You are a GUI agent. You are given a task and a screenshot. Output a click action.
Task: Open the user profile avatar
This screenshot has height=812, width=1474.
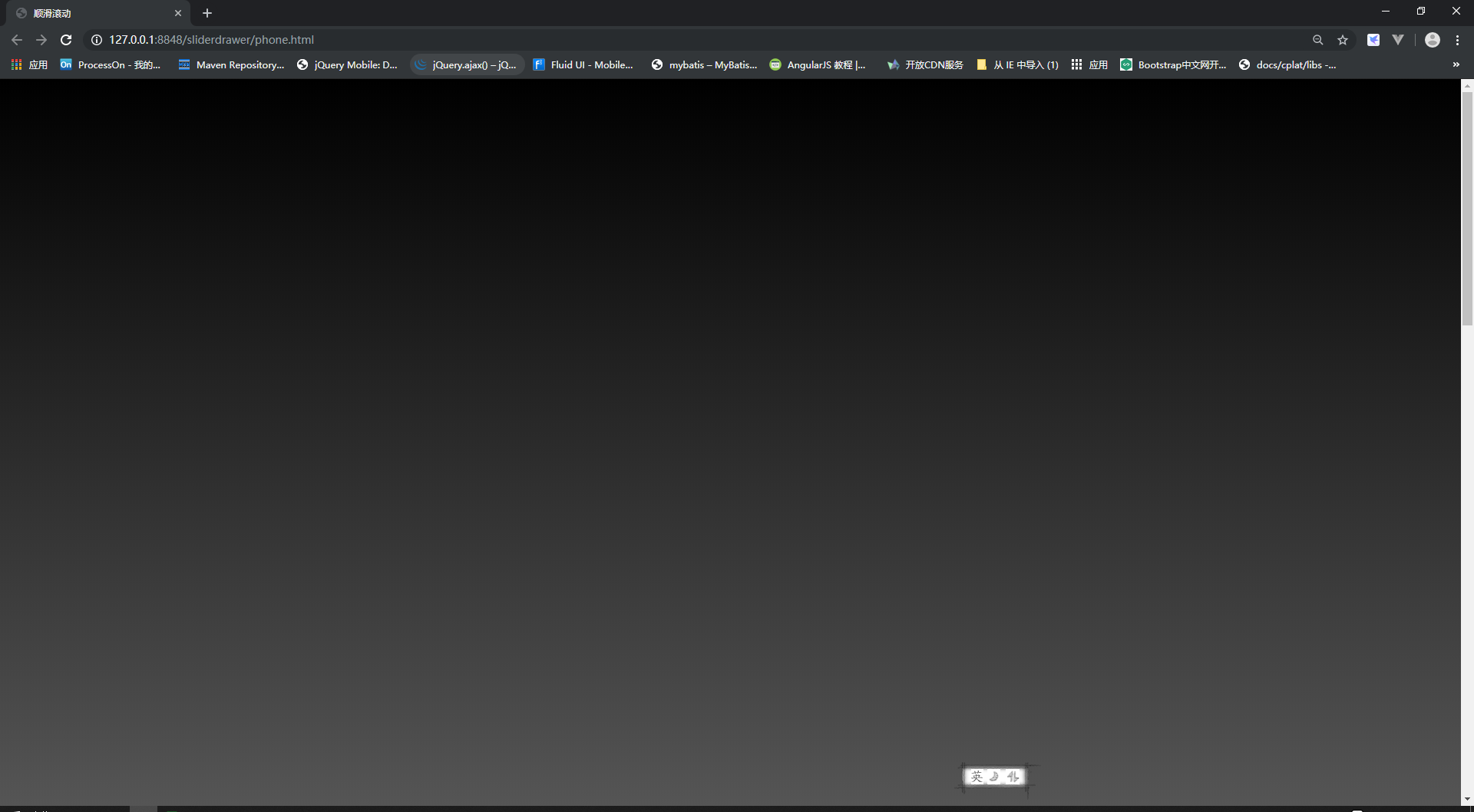1433,40
